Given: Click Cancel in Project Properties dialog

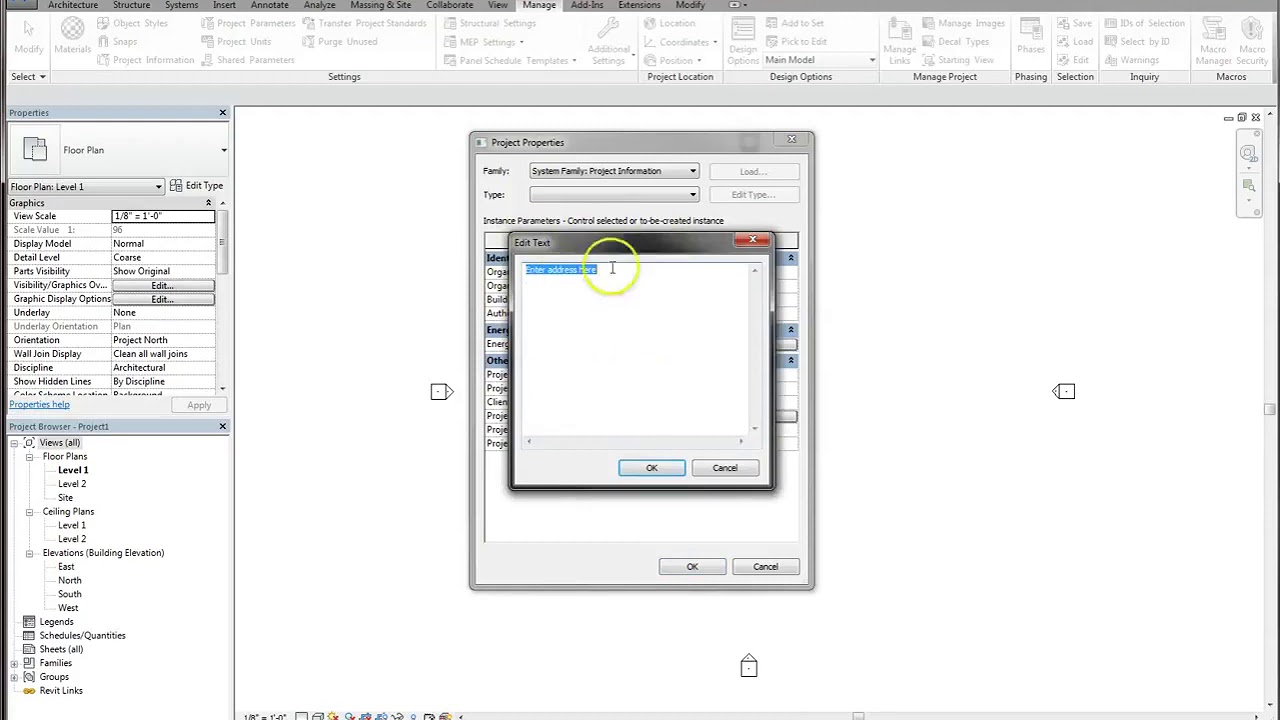Looking at the screenshot, I should pos(765,567).
